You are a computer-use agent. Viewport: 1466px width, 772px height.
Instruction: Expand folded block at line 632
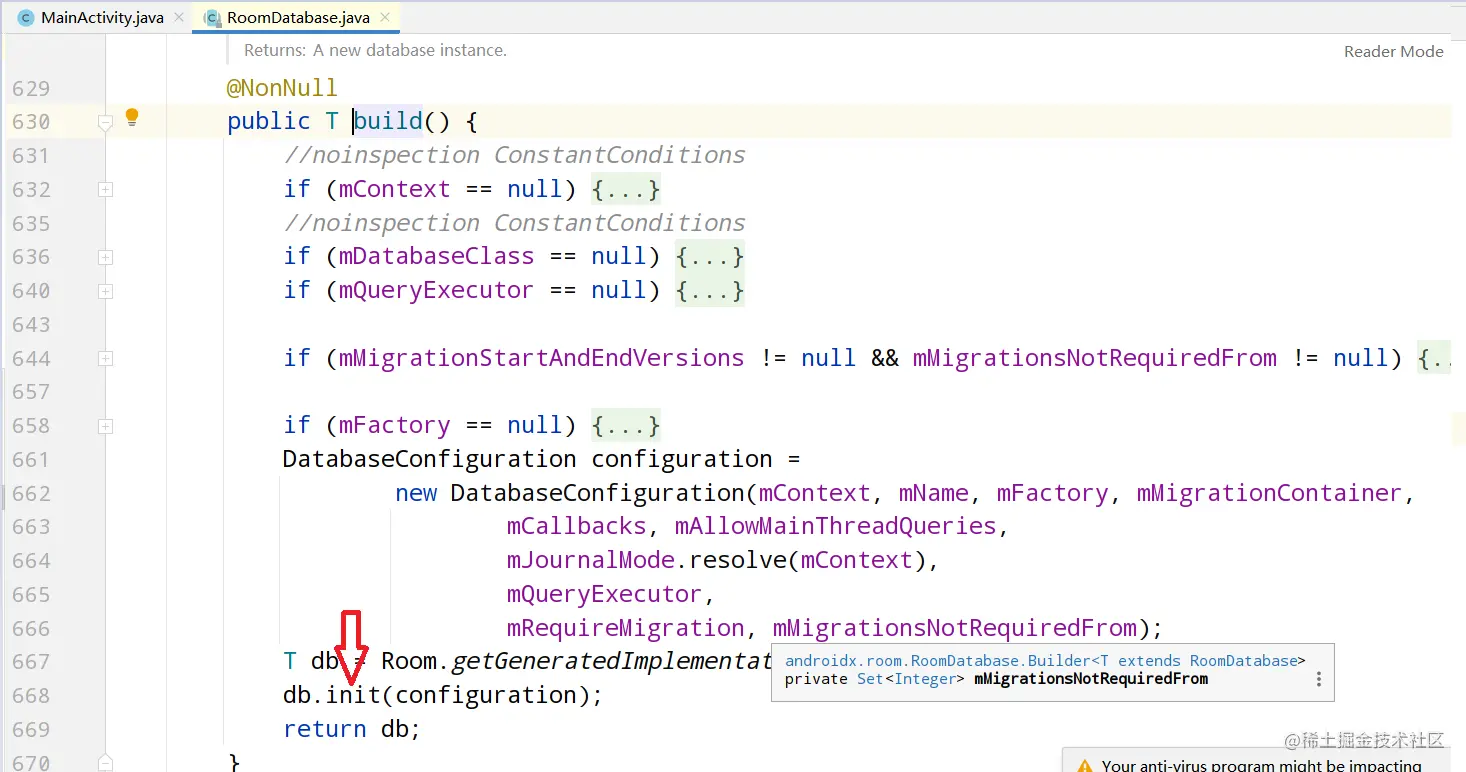point(105,189)
